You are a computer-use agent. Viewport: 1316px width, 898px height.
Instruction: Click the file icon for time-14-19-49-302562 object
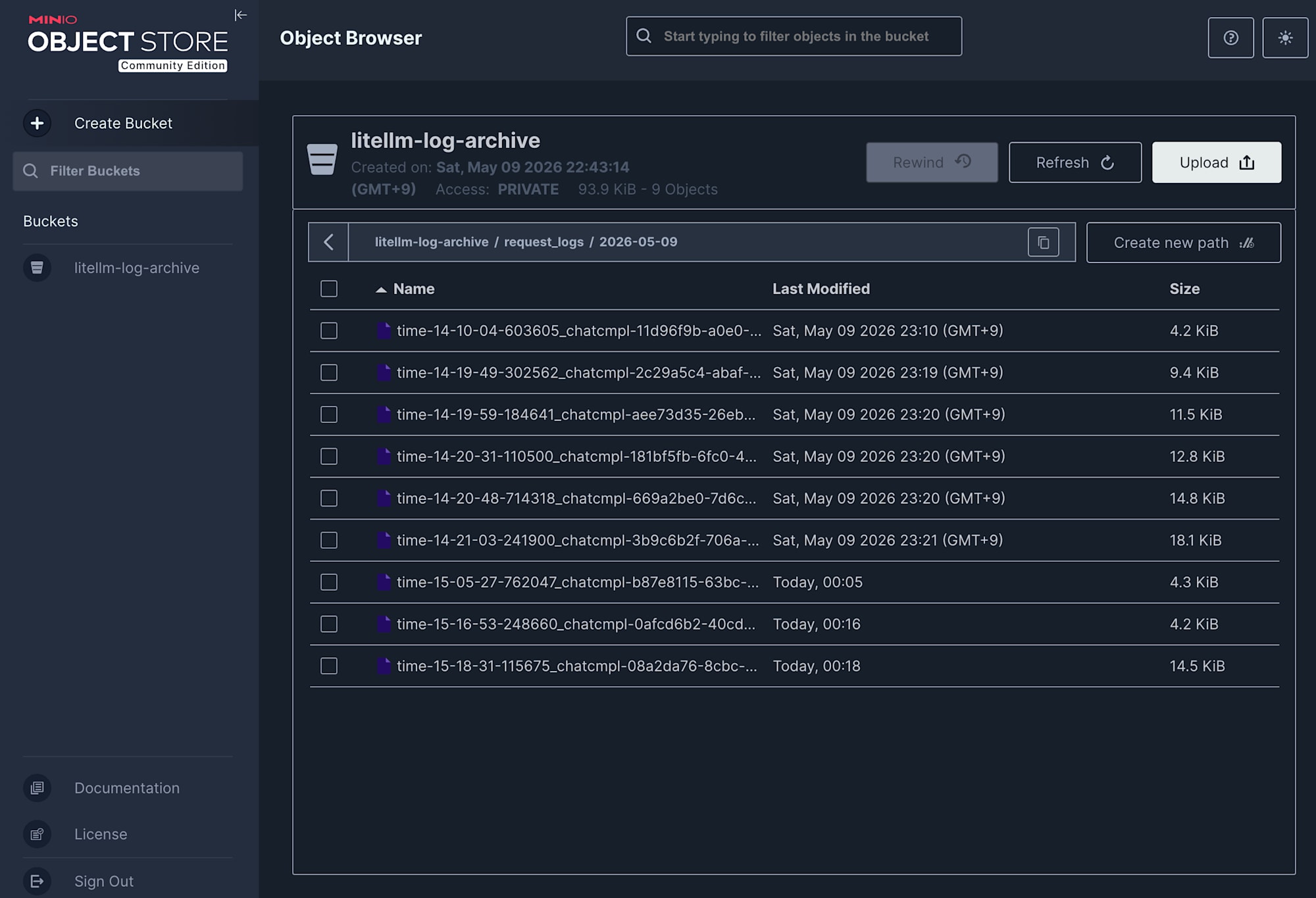(x=384, y=372)
